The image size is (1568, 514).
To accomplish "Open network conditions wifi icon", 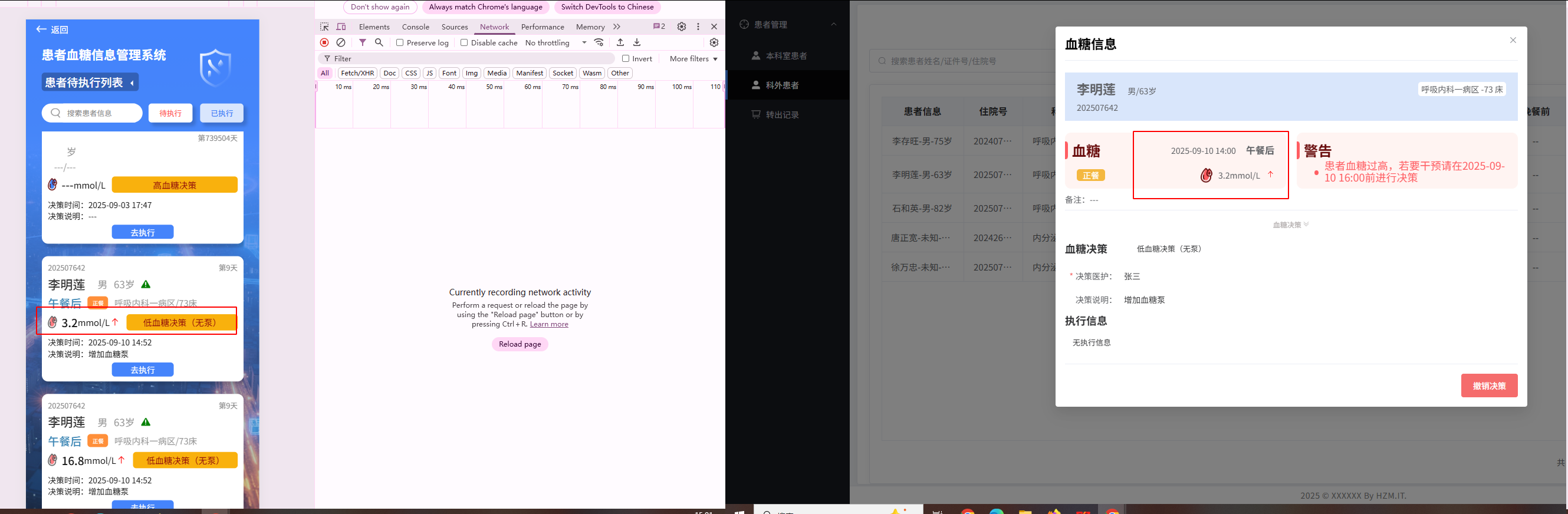I will (x=599, y=42).
